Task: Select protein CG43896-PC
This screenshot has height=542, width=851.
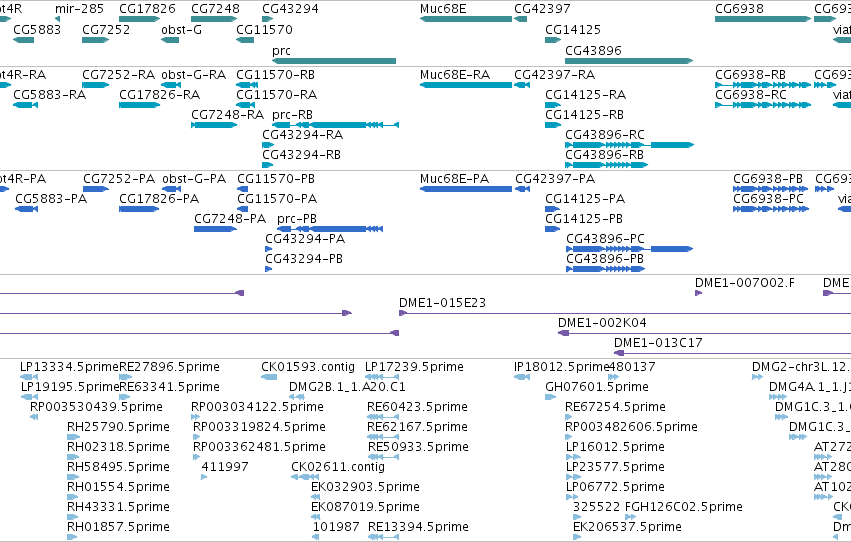Action: click(x=630, y=249)
